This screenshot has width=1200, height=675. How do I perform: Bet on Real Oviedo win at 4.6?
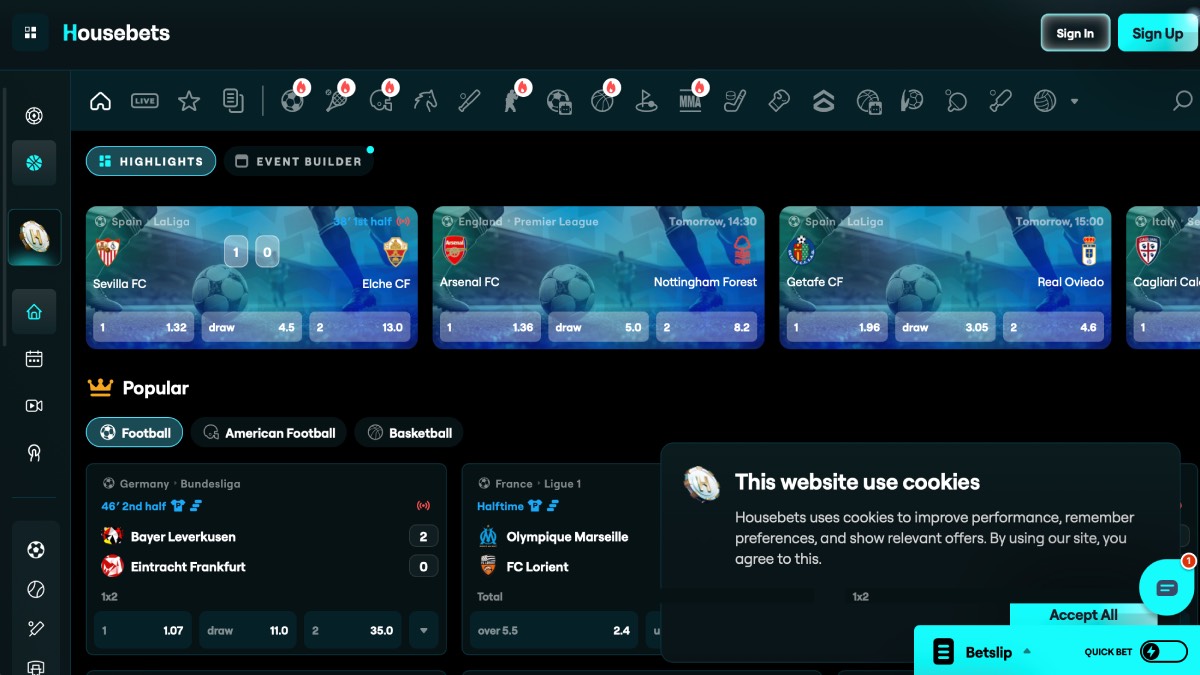[x=1053, y=327]
